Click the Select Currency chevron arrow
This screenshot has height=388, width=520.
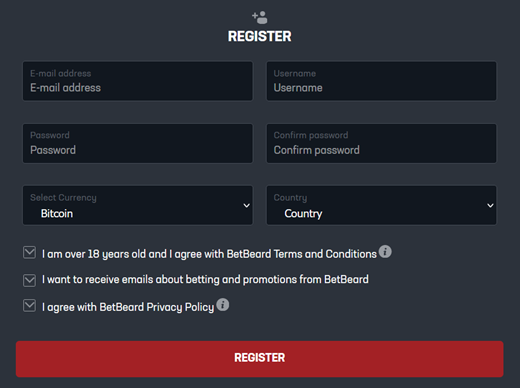pyautogui.click(x=246, y=205)
